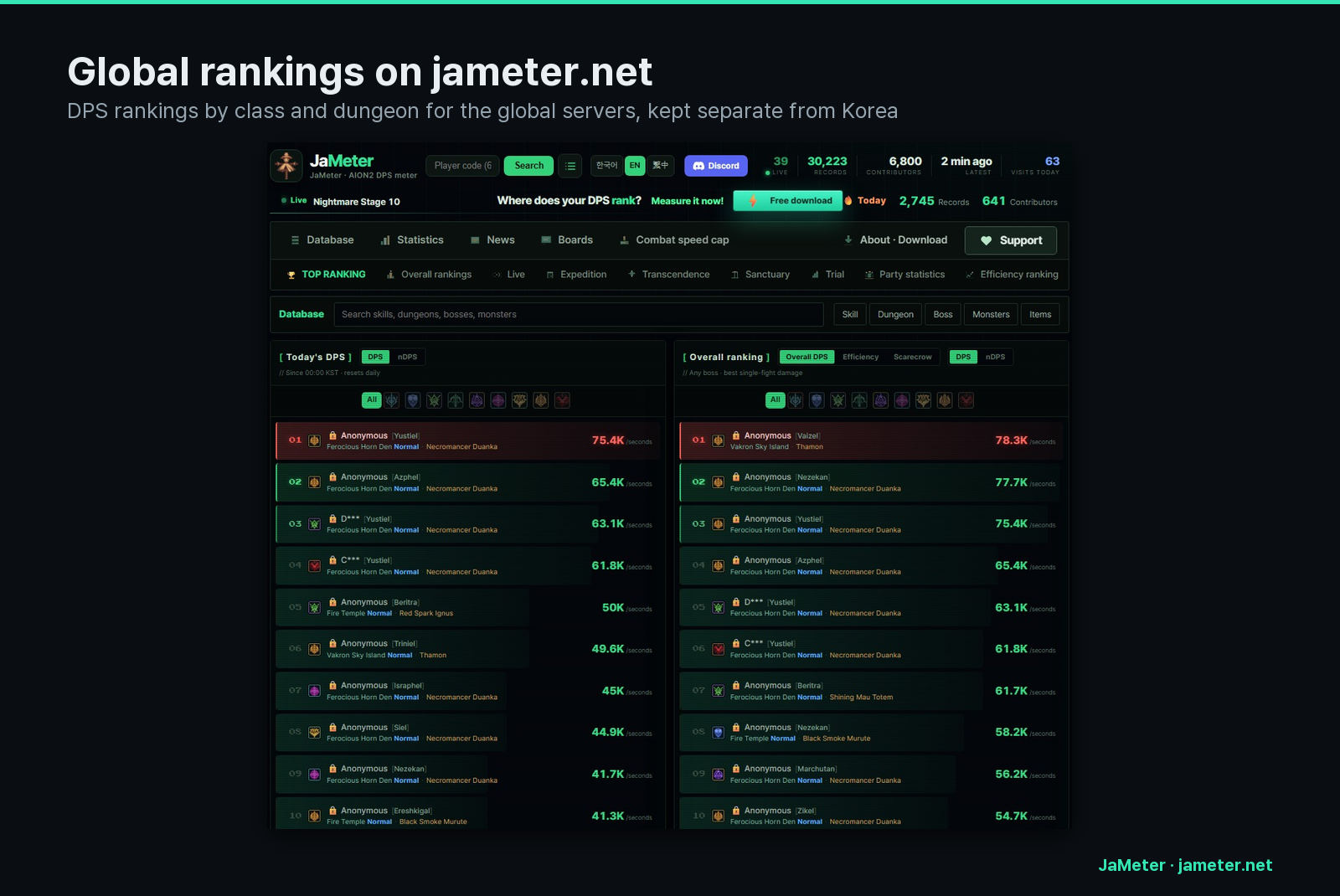Select the TOP RANKING tab

coord(326,275)
